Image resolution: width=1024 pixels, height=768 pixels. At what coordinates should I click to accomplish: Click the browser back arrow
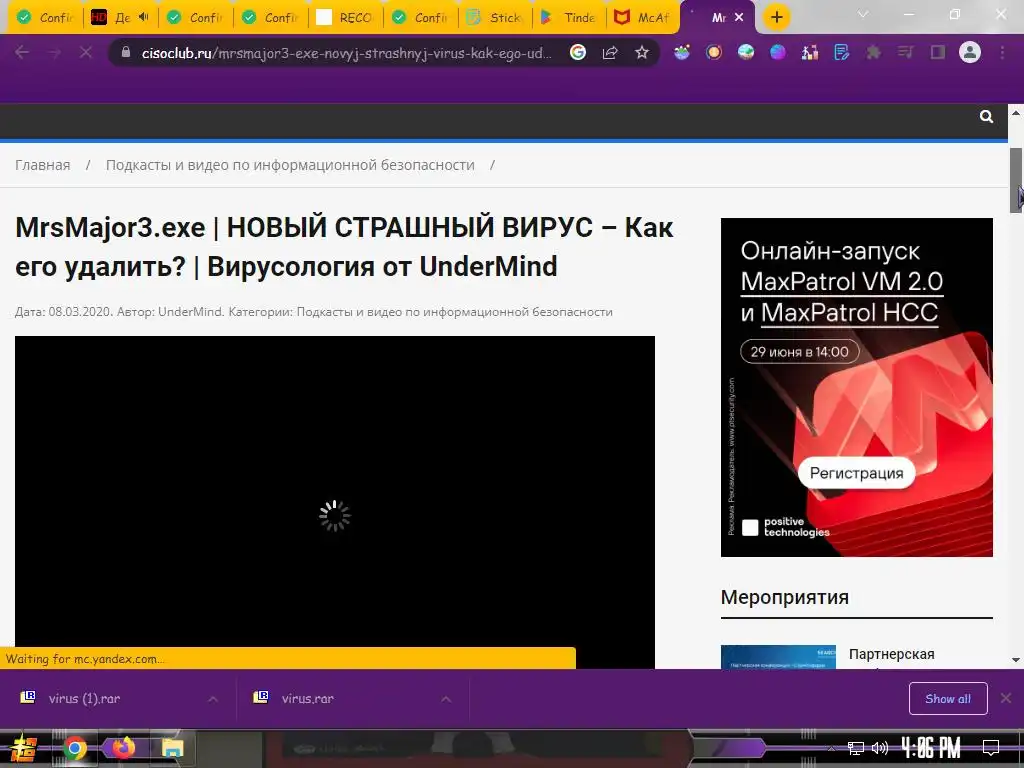pos(22,53)
